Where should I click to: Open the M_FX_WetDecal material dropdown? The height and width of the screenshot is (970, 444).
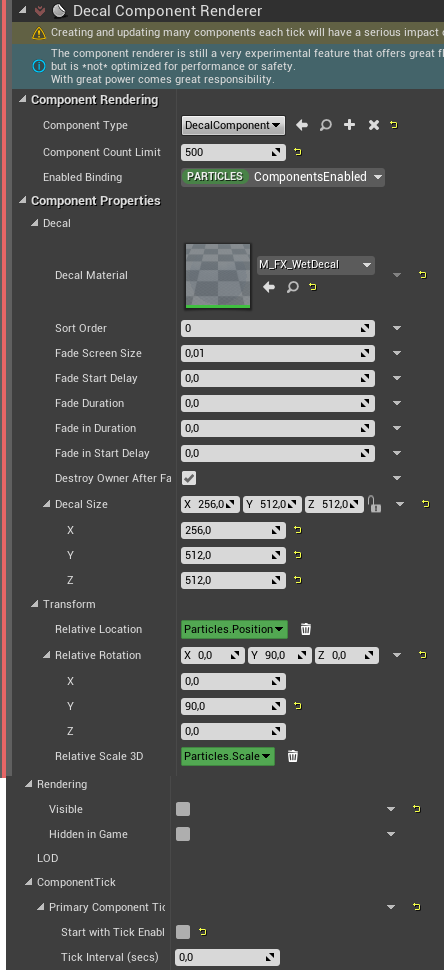[x=315, y=265]
